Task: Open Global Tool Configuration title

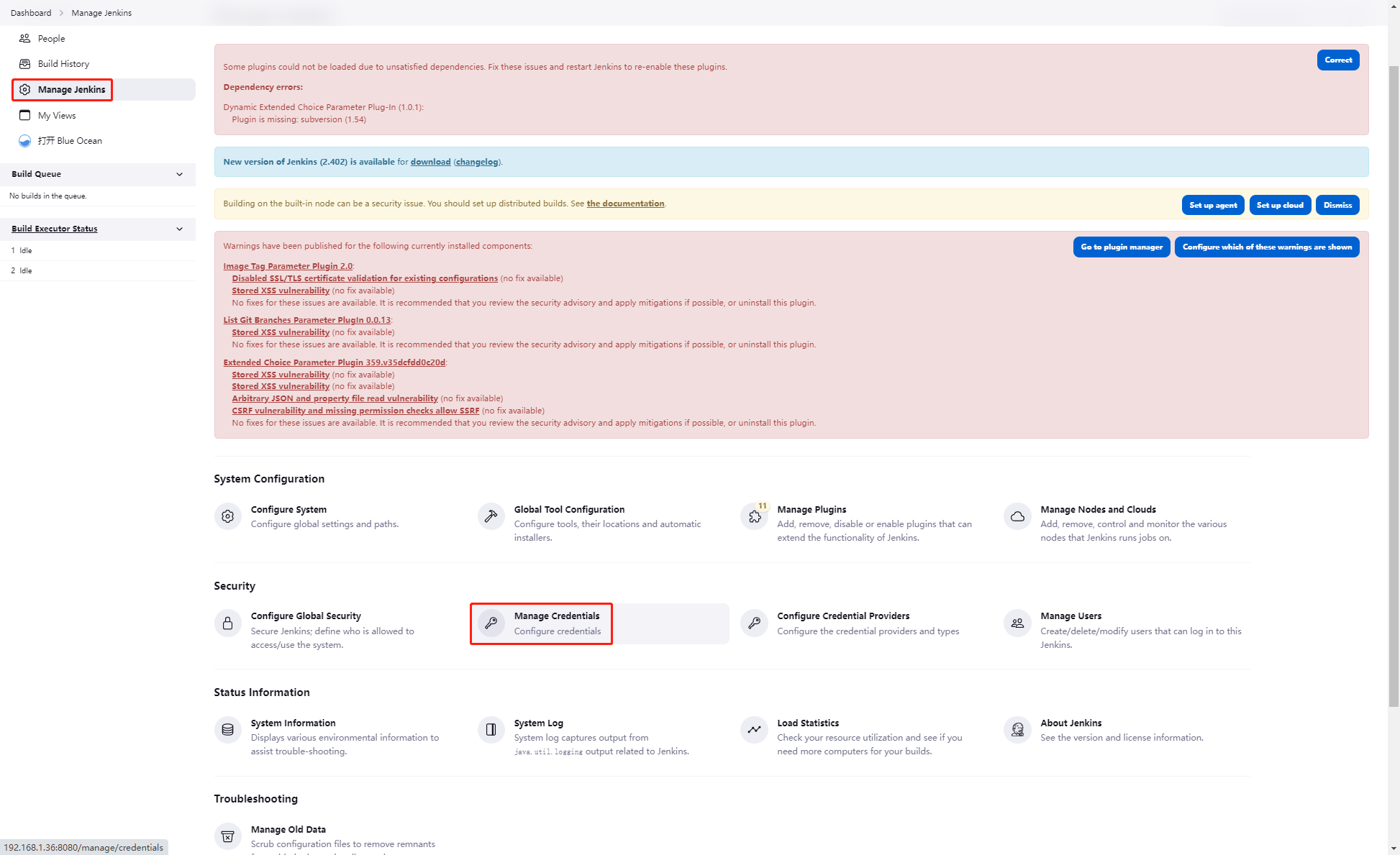Action: (569, 509)
